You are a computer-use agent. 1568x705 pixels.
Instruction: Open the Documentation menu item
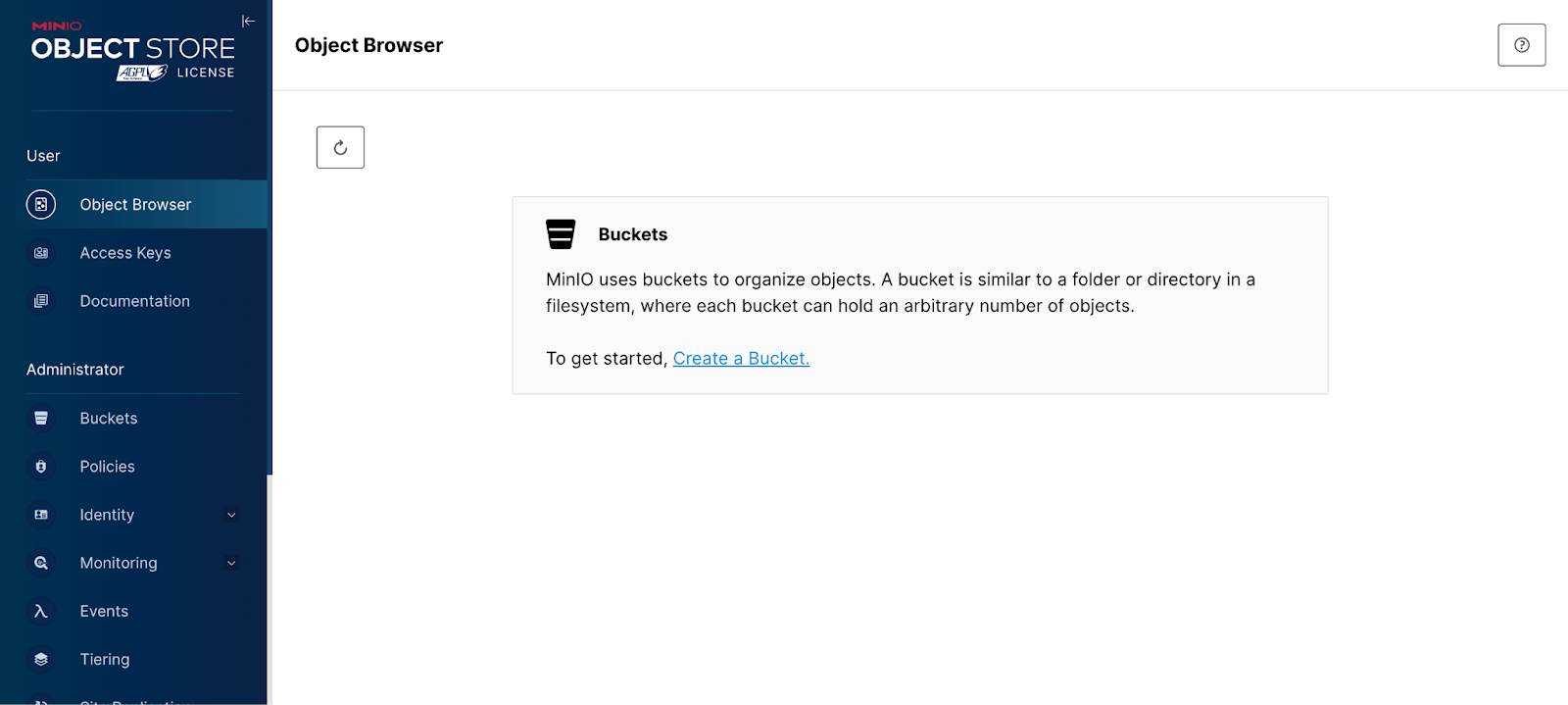[135, 301]
